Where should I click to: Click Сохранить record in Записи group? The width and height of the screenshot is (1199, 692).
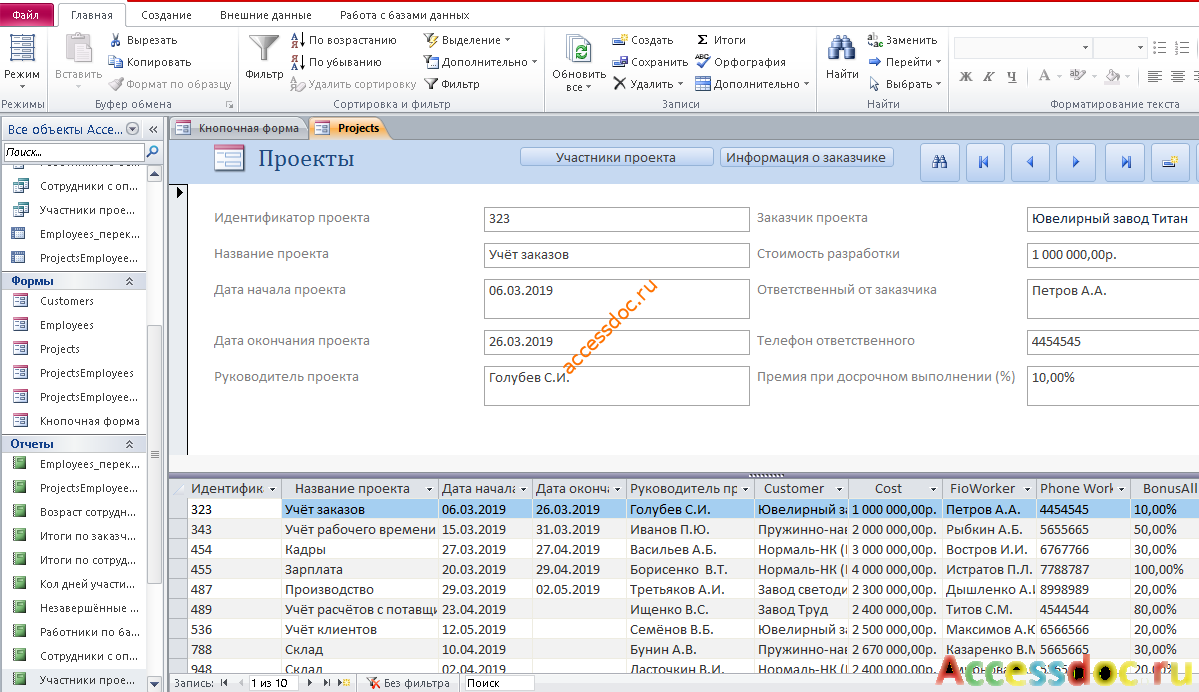pyautogui.click(x=650, y=62)
